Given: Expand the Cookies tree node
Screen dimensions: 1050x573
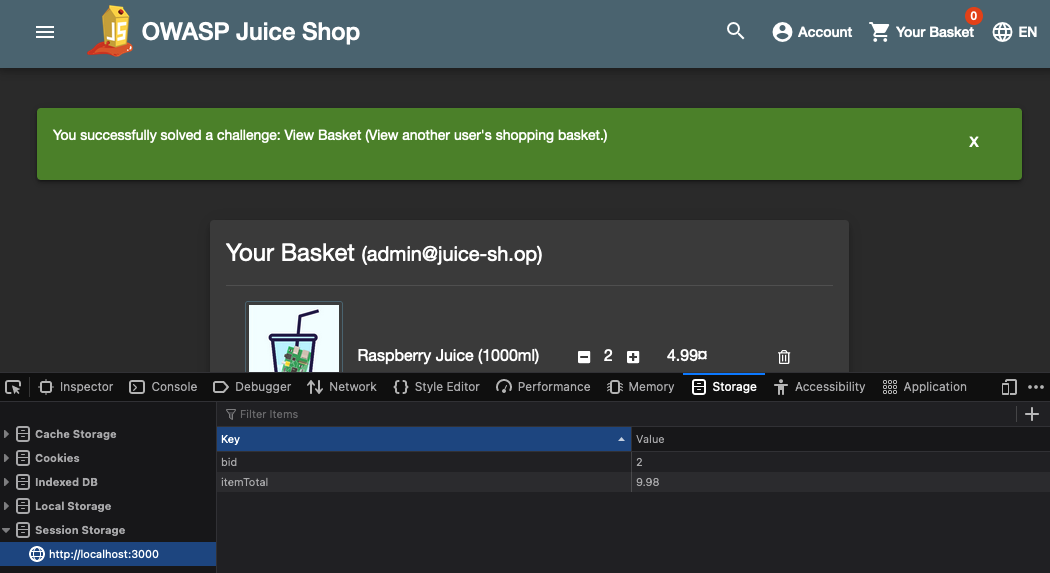Looking at the screenshot, I should [x=6, y=458].
